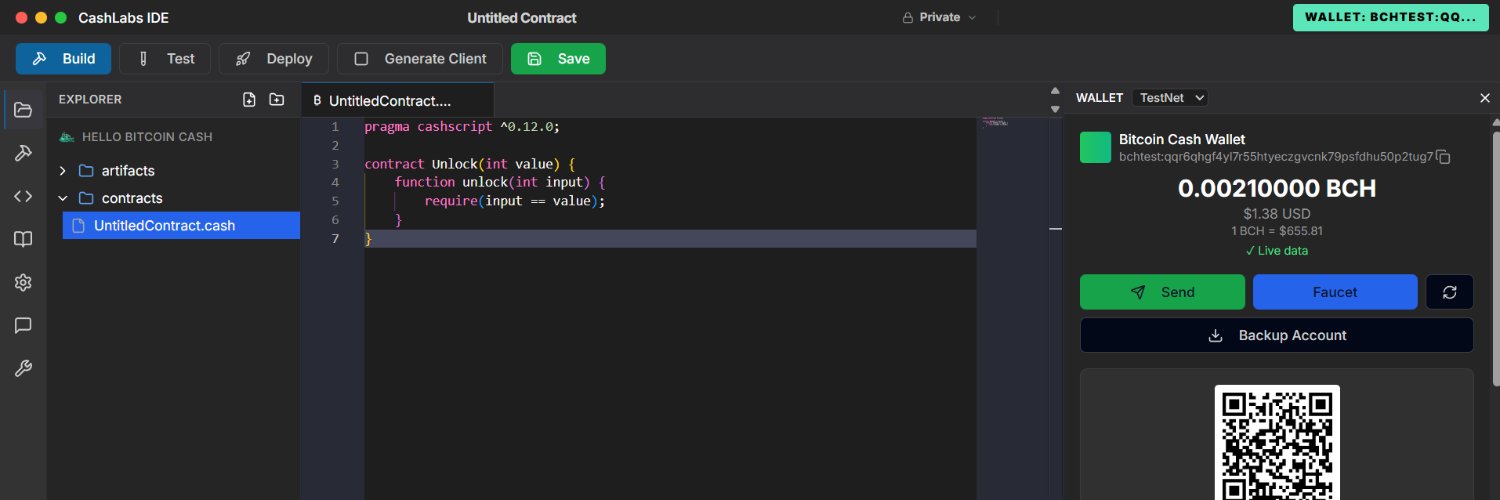Expand the artifacts folder chevron
This screenshot has height=500, width=1500.
point(63,171)
